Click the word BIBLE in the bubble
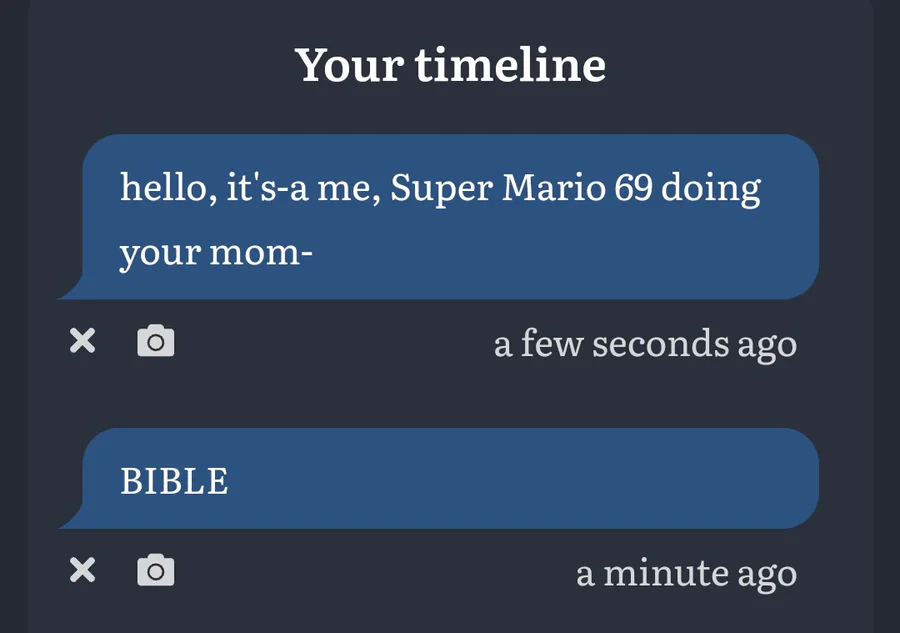 [x=174, y=481]
